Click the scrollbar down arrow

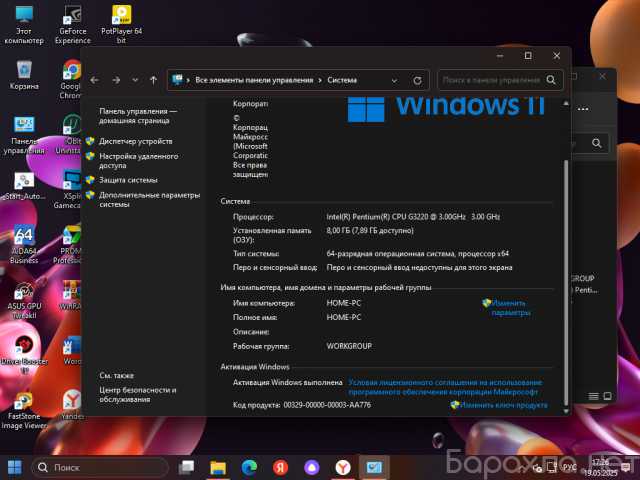(566, 411)
